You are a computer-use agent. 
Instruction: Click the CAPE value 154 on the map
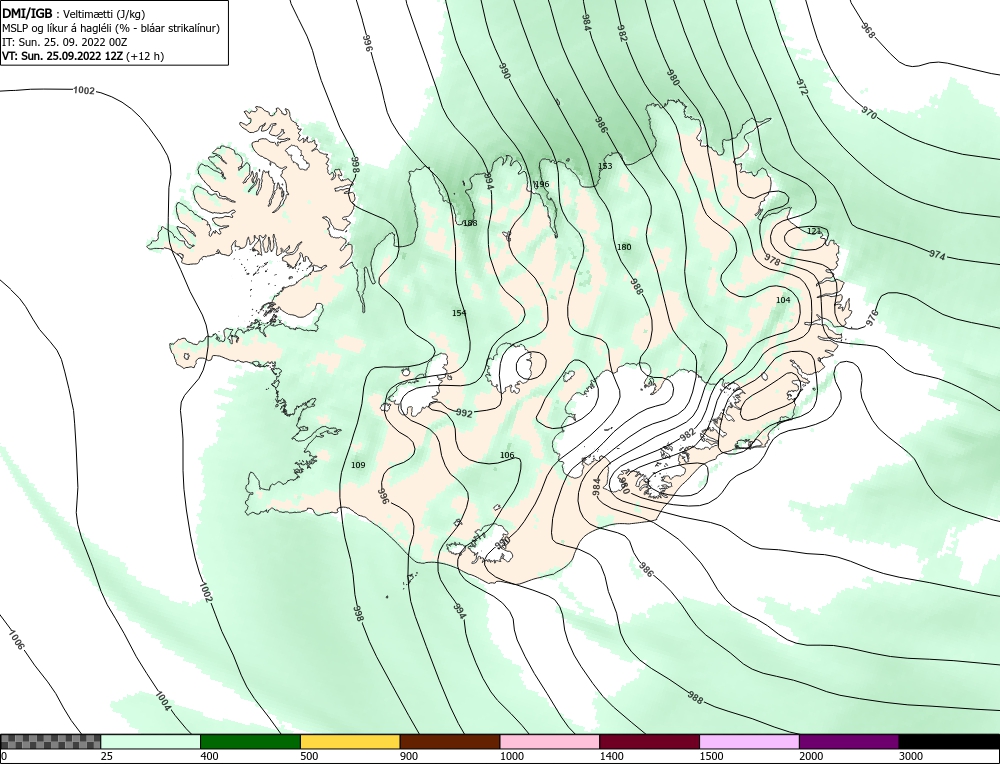tap(459, 312)
